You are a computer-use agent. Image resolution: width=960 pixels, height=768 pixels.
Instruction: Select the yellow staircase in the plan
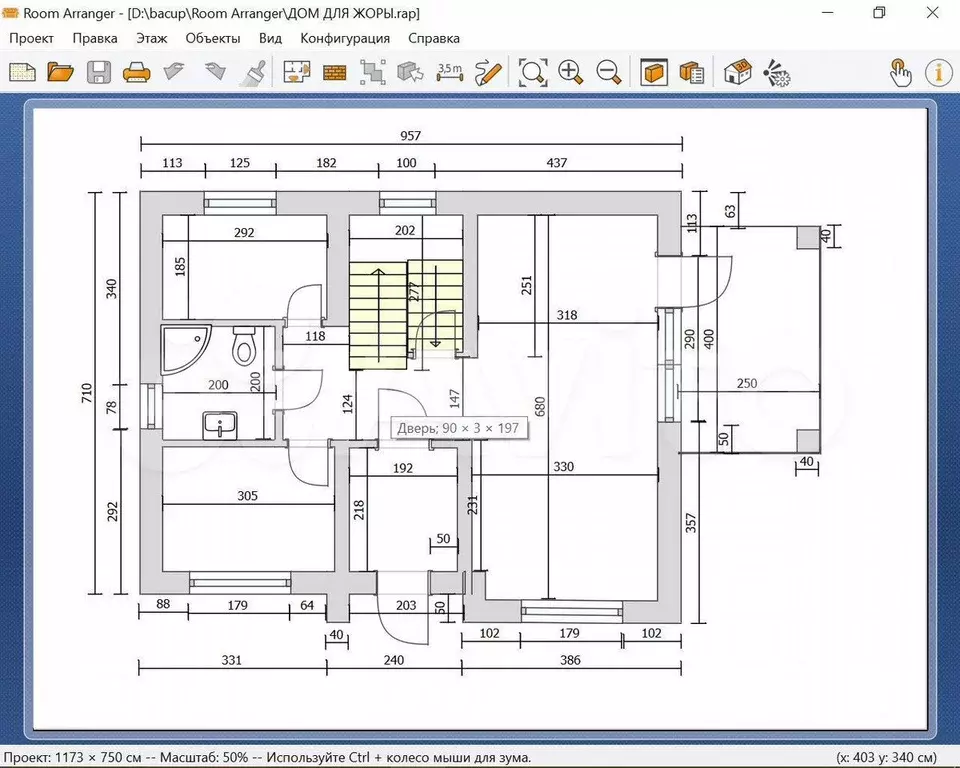(x=378, y=315)
